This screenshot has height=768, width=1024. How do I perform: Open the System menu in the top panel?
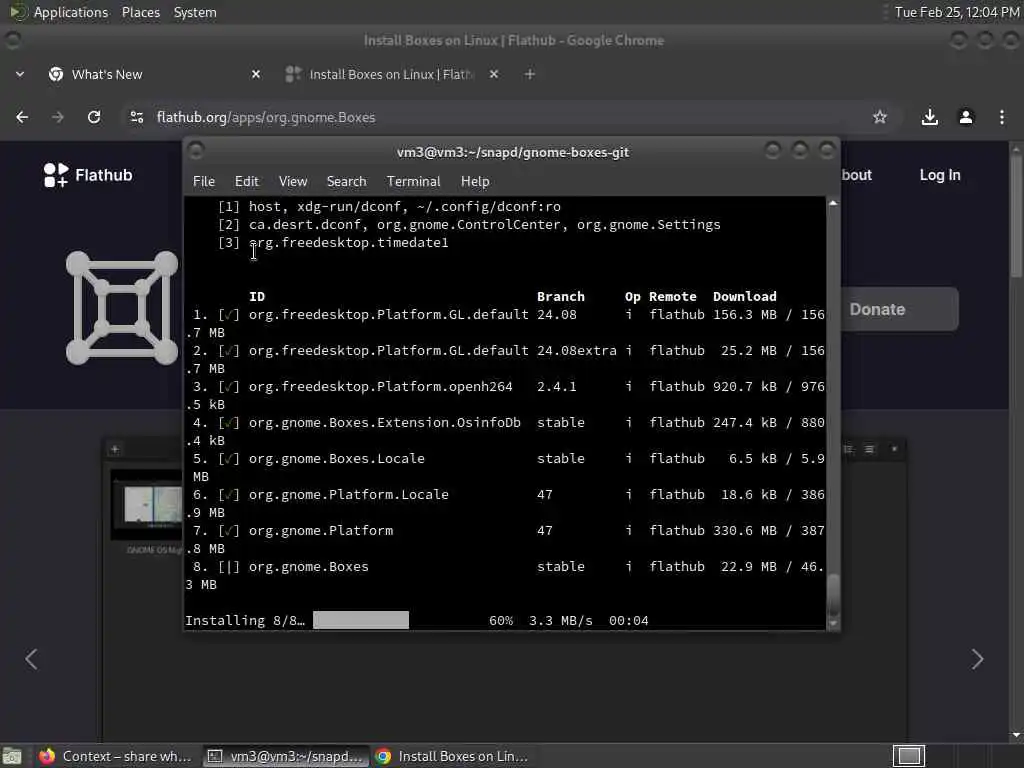pyautogui.click(x=195, y=12)
